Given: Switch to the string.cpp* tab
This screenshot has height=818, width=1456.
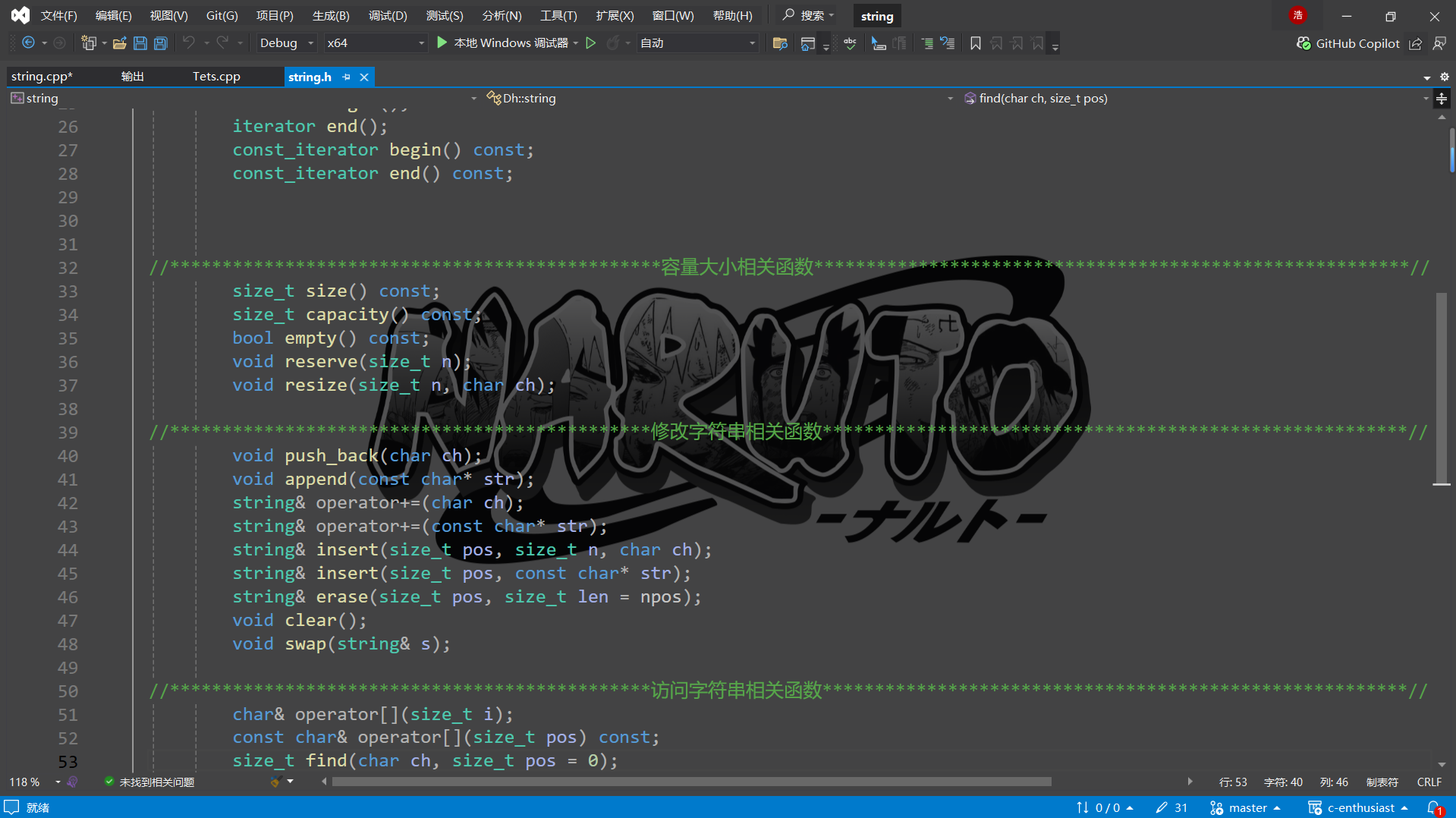Looking at the screenshot, I should (x=42, y=77).
